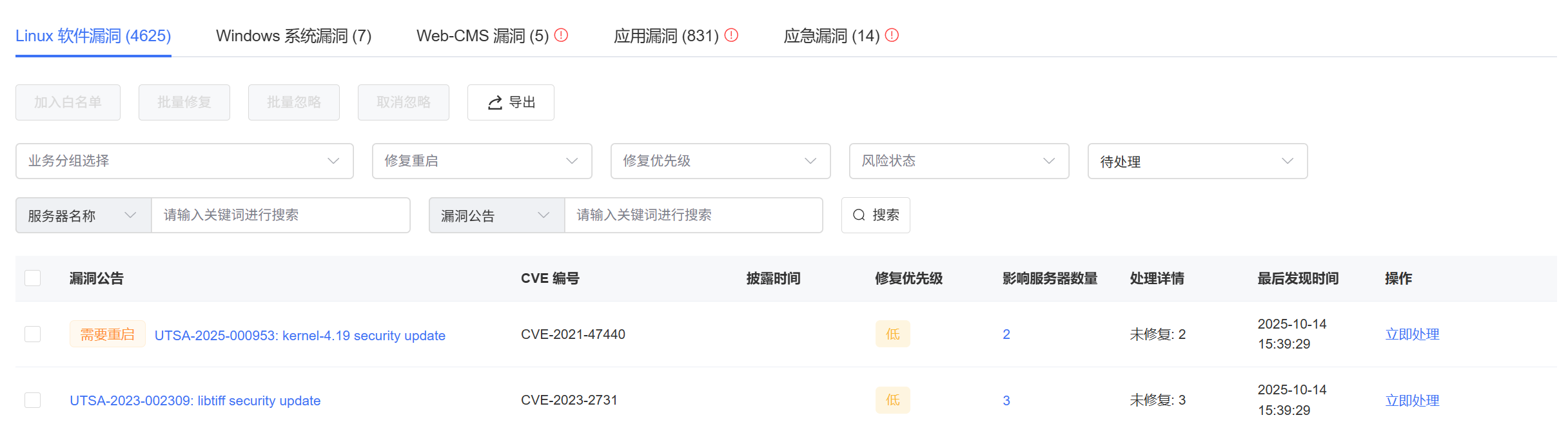Screen dimensions: 1568x433
Task: Click the alert icon next to 应用漏洞
Action: click(x=731, y=35)
